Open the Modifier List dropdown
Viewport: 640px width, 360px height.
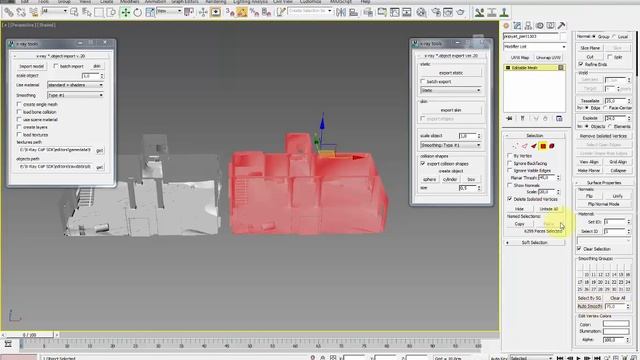point(535,47)
